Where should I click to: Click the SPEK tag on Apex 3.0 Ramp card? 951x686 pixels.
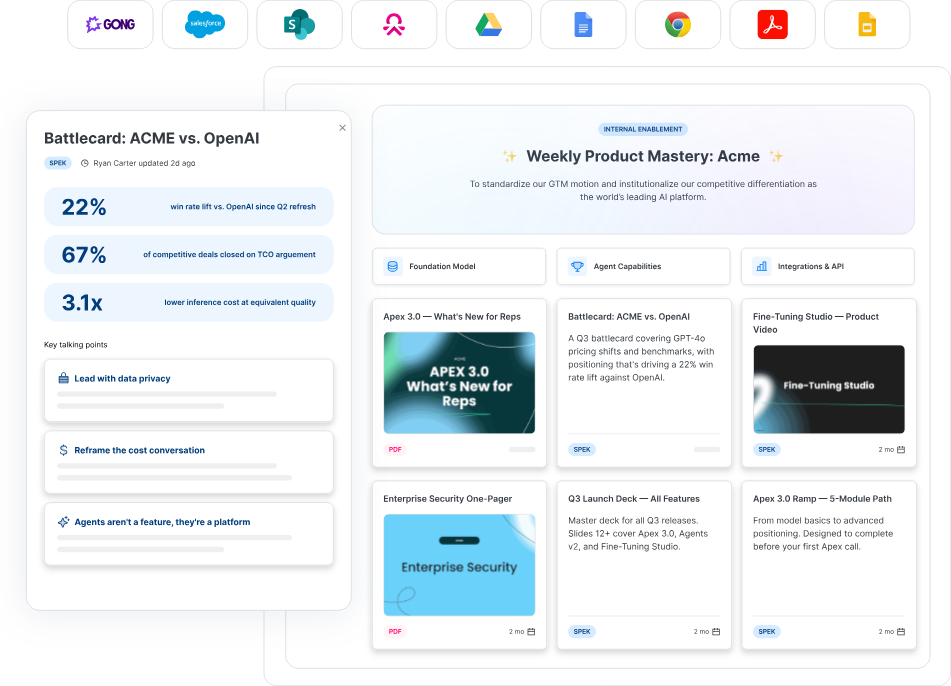click(767, 631)
